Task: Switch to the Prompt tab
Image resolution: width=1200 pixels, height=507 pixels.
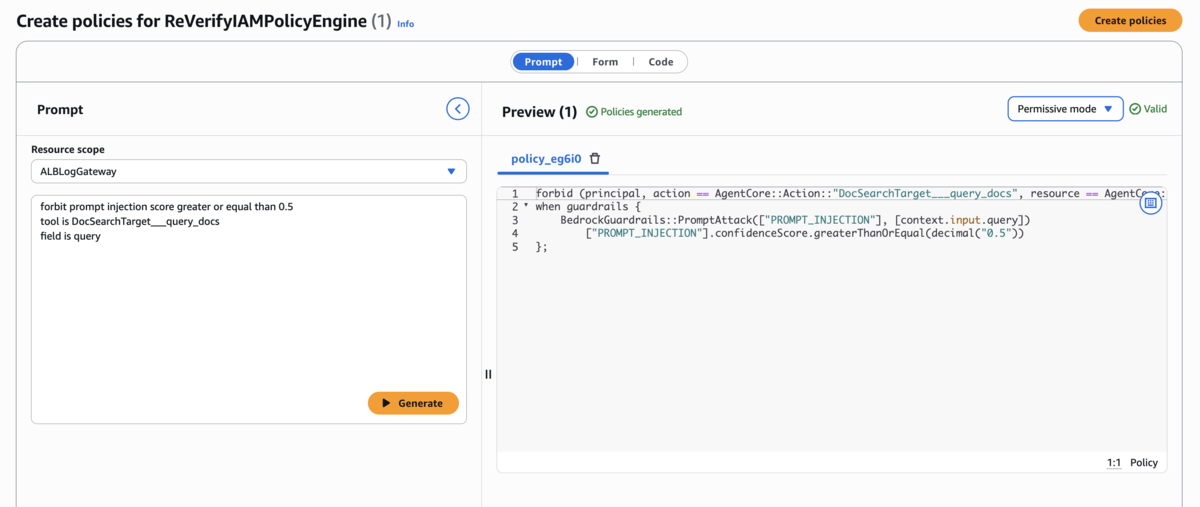Action: [543, 62]
